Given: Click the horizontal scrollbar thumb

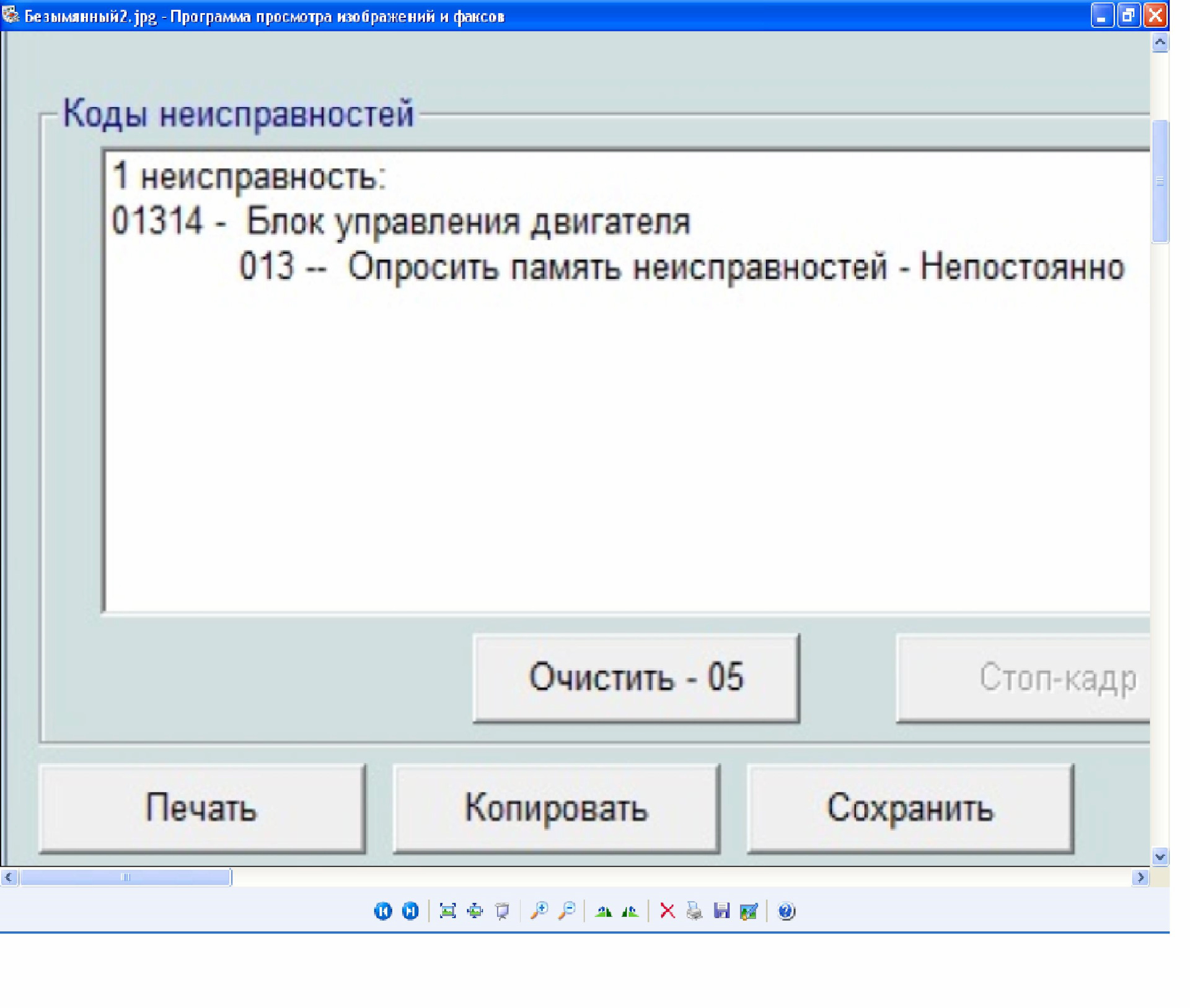Looking at the screenshot, I should [x=126, y=877].
